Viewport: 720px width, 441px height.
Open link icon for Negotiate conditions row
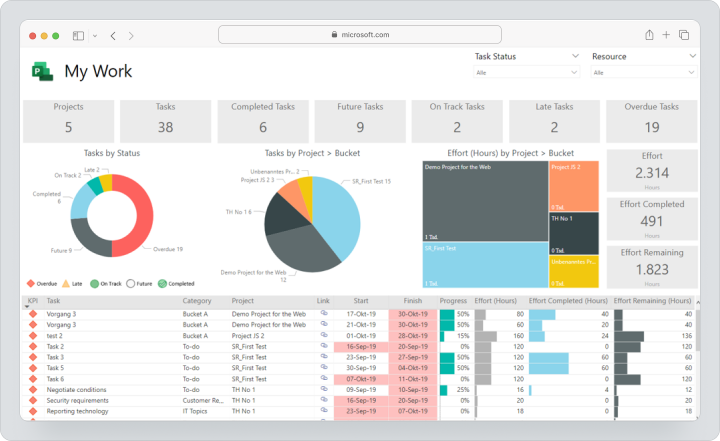[324, 389]
